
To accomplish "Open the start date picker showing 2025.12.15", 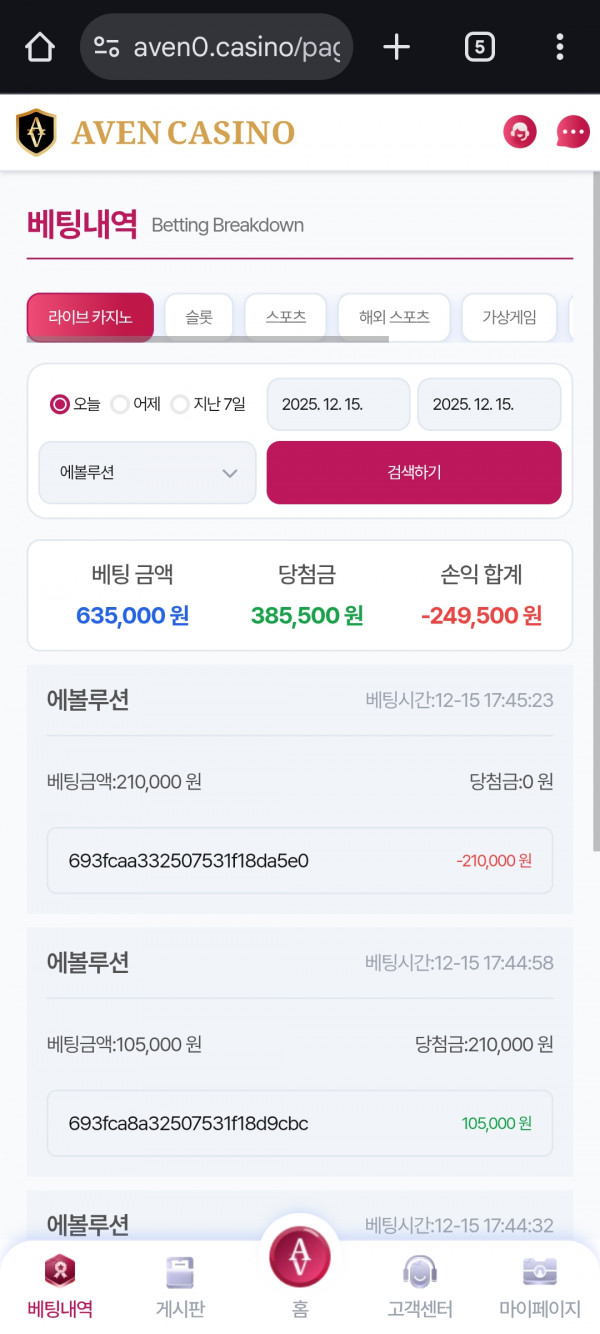I will point(337,404).
